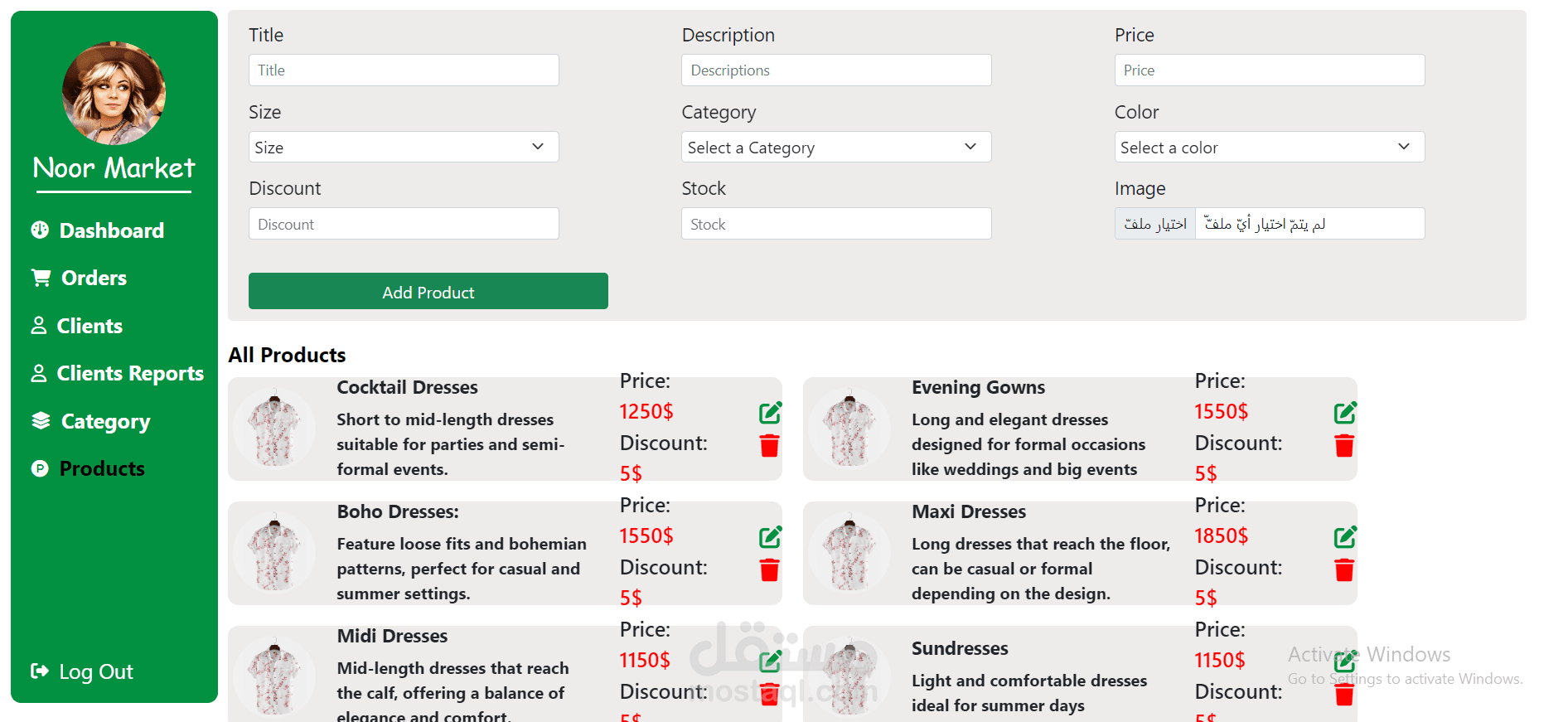Screen dimensions: 1568x722
Task: Edit the Cocktail Dresses product
Action: pyautogui.click(x=770, y=412)
